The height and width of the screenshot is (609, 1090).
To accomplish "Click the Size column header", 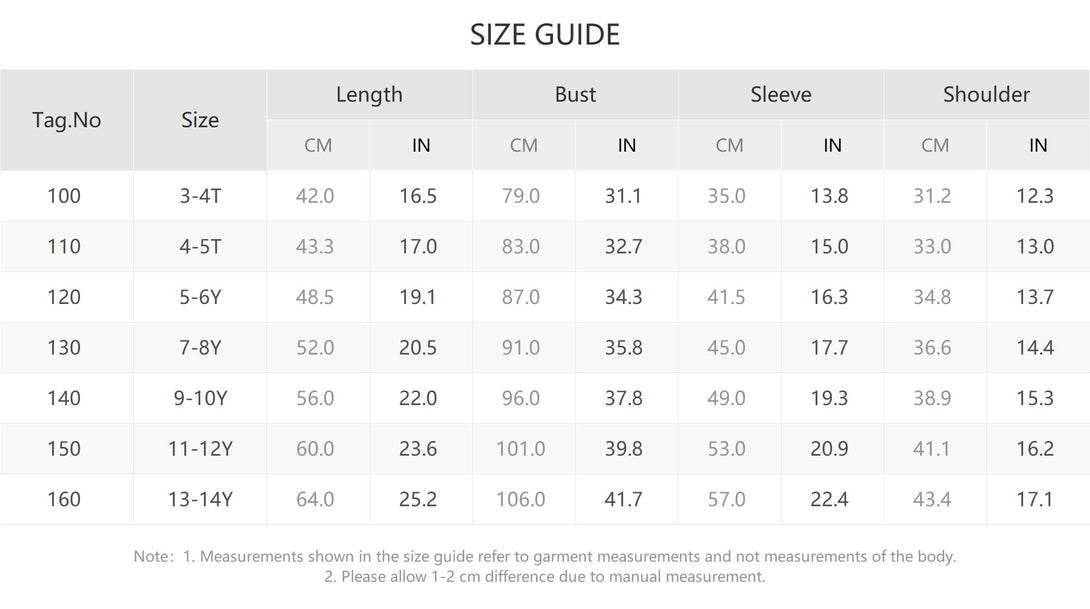I will [200, 120].
